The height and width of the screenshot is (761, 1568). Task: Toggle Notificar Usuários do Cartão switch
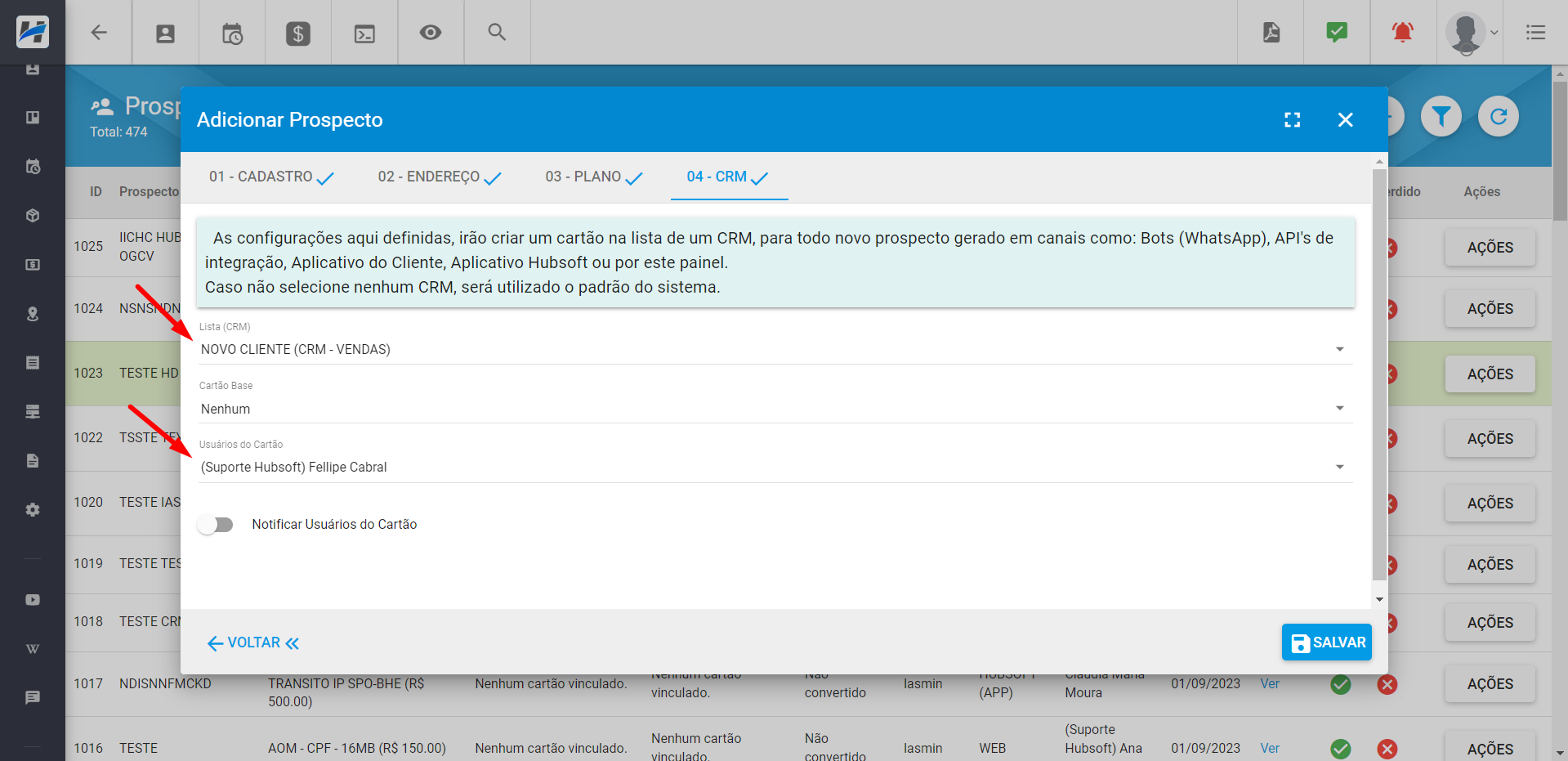216,525
